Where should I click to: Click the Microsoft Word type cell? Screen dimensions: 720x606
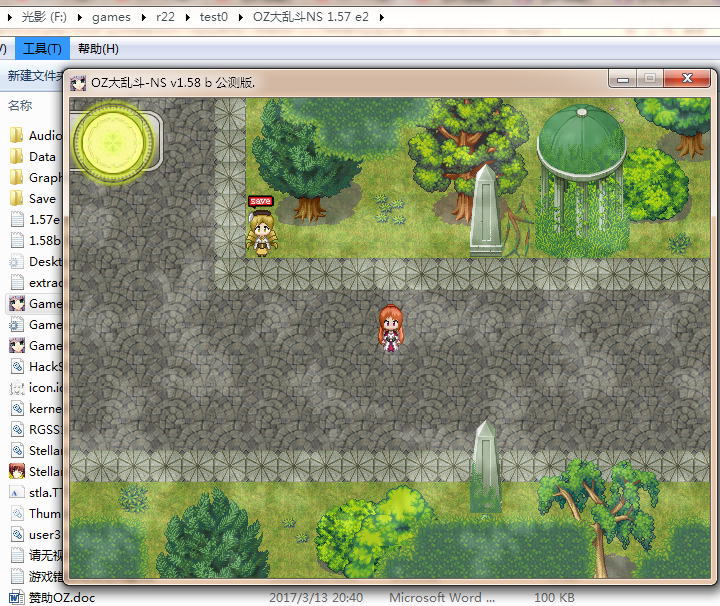(442, 598)
